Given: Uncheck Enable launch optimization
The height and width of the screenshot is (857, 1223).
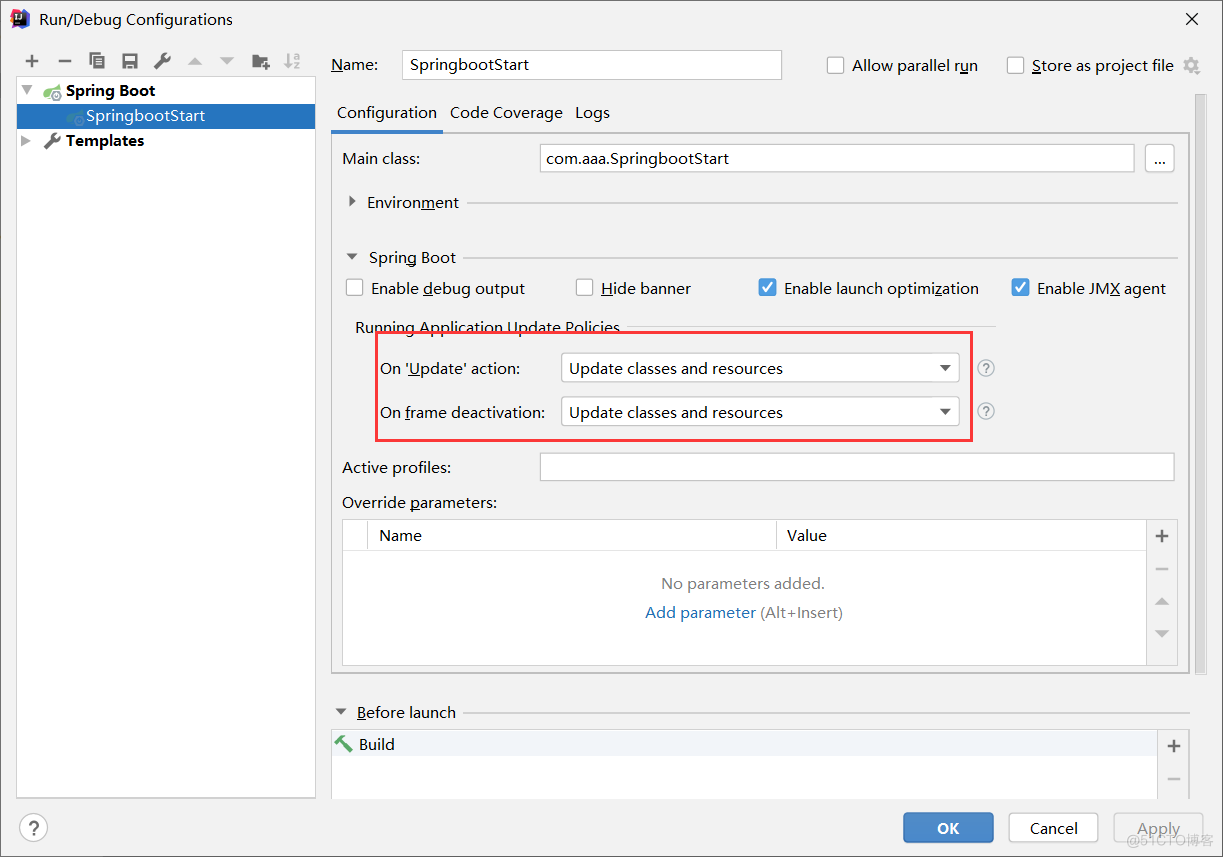Looking at the screenshot, I should click(767, 288).
